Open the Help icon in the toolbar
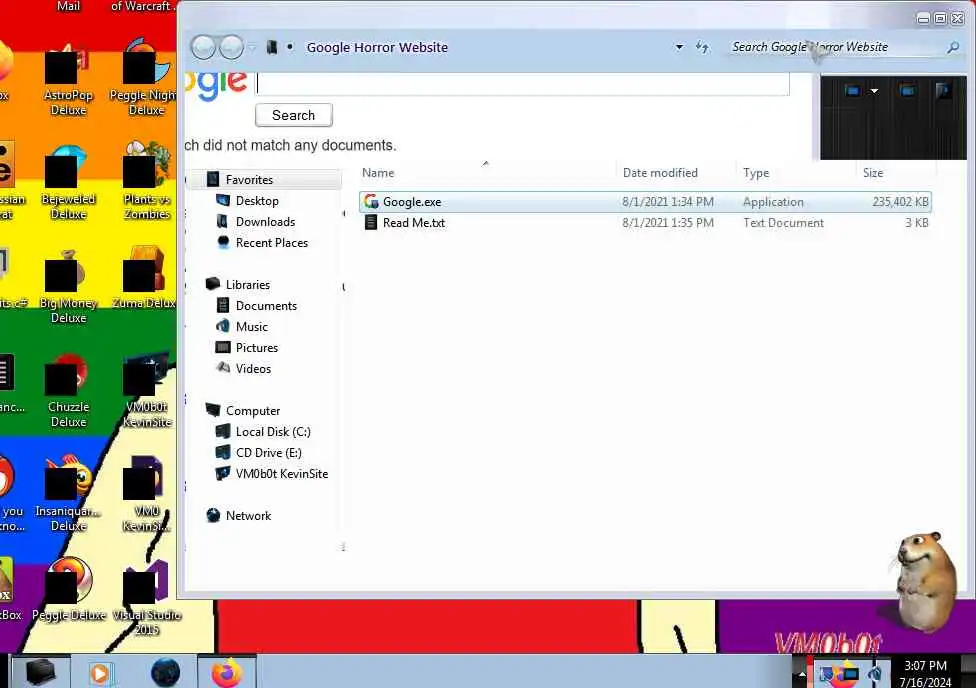 tap(943, 91)
